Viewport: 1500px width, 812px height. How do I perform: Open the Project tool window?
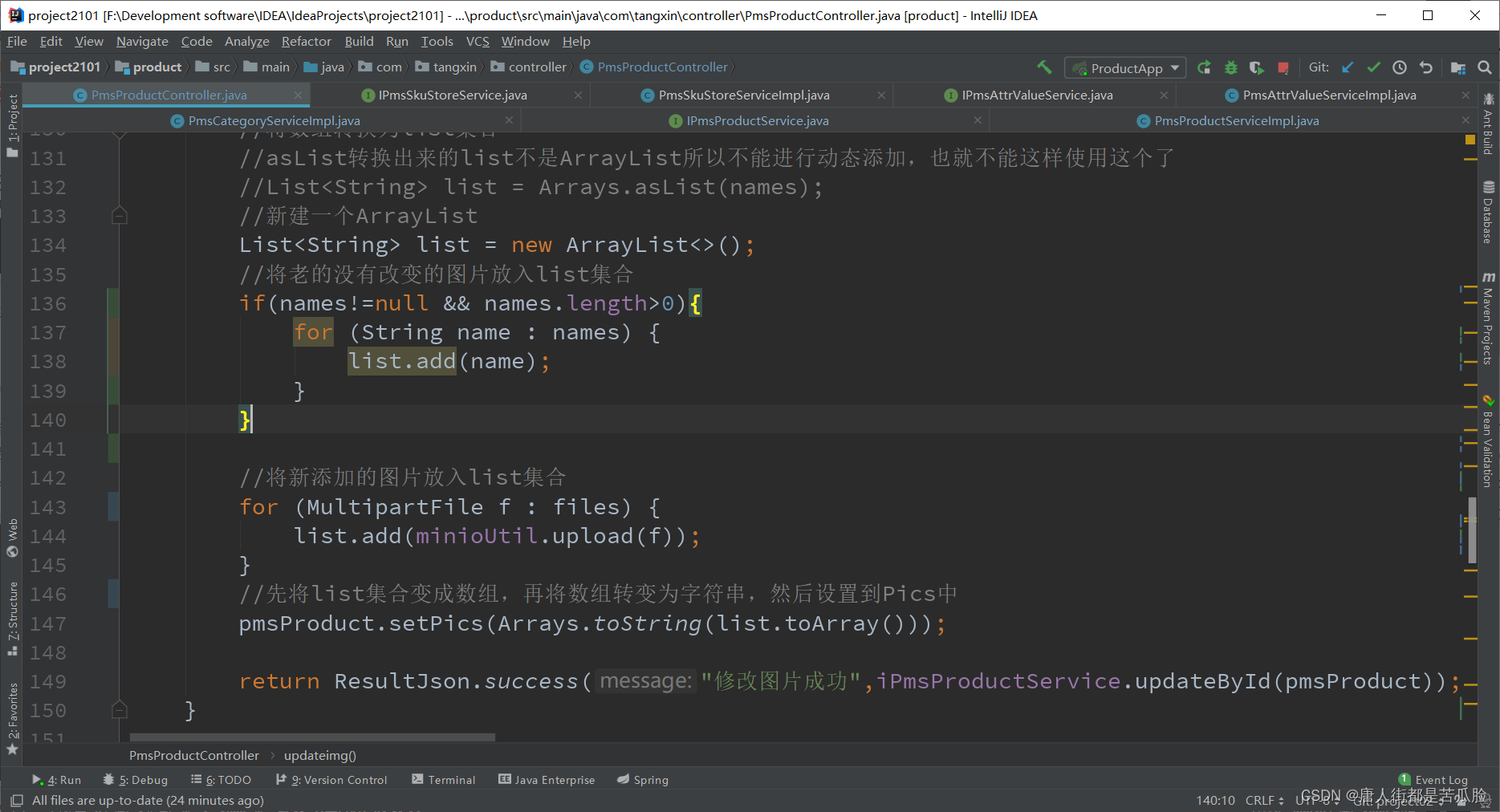tap(12, 124)
